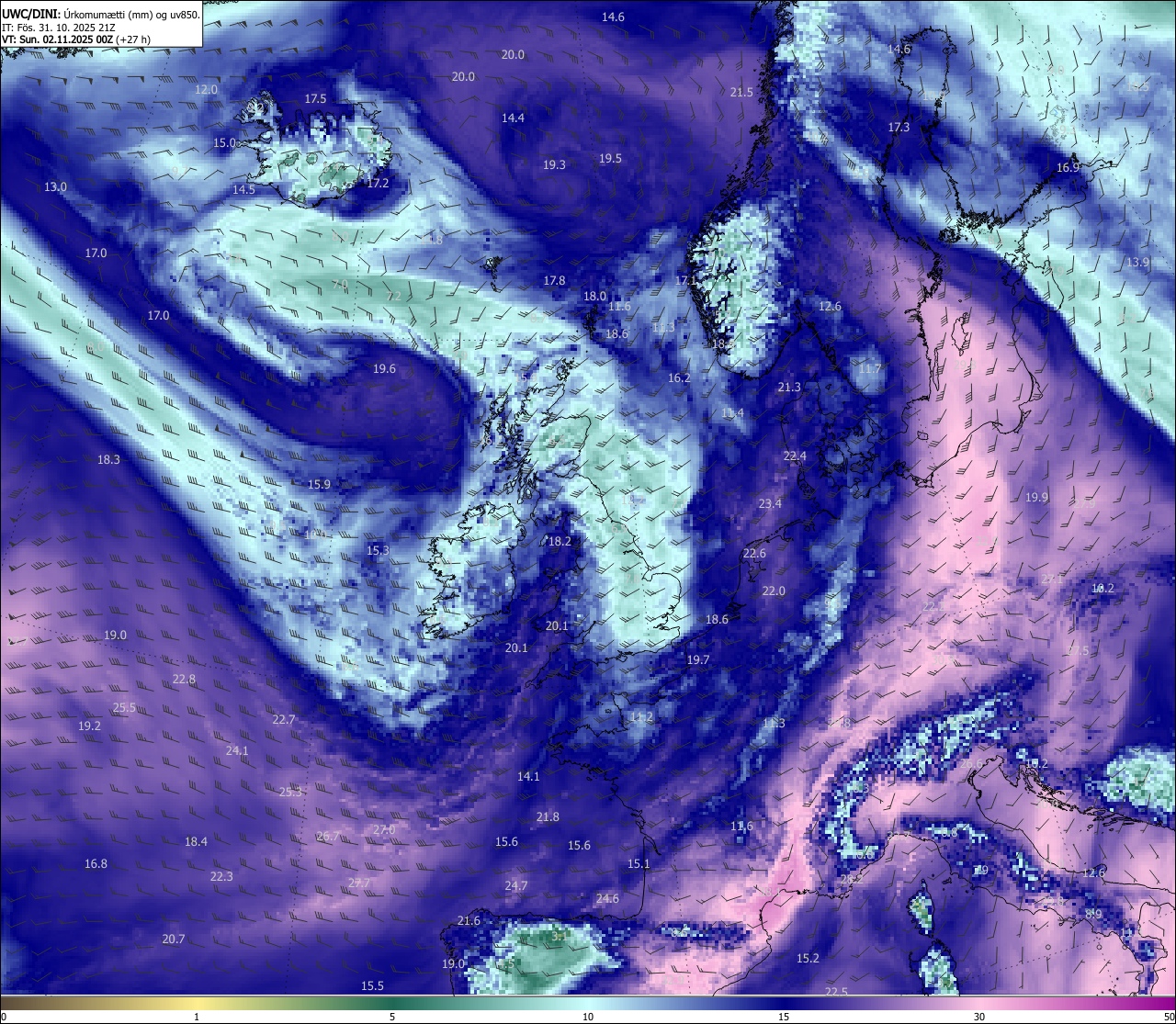
Task: Click the 19.6 value label
Action: coord(384,369)
